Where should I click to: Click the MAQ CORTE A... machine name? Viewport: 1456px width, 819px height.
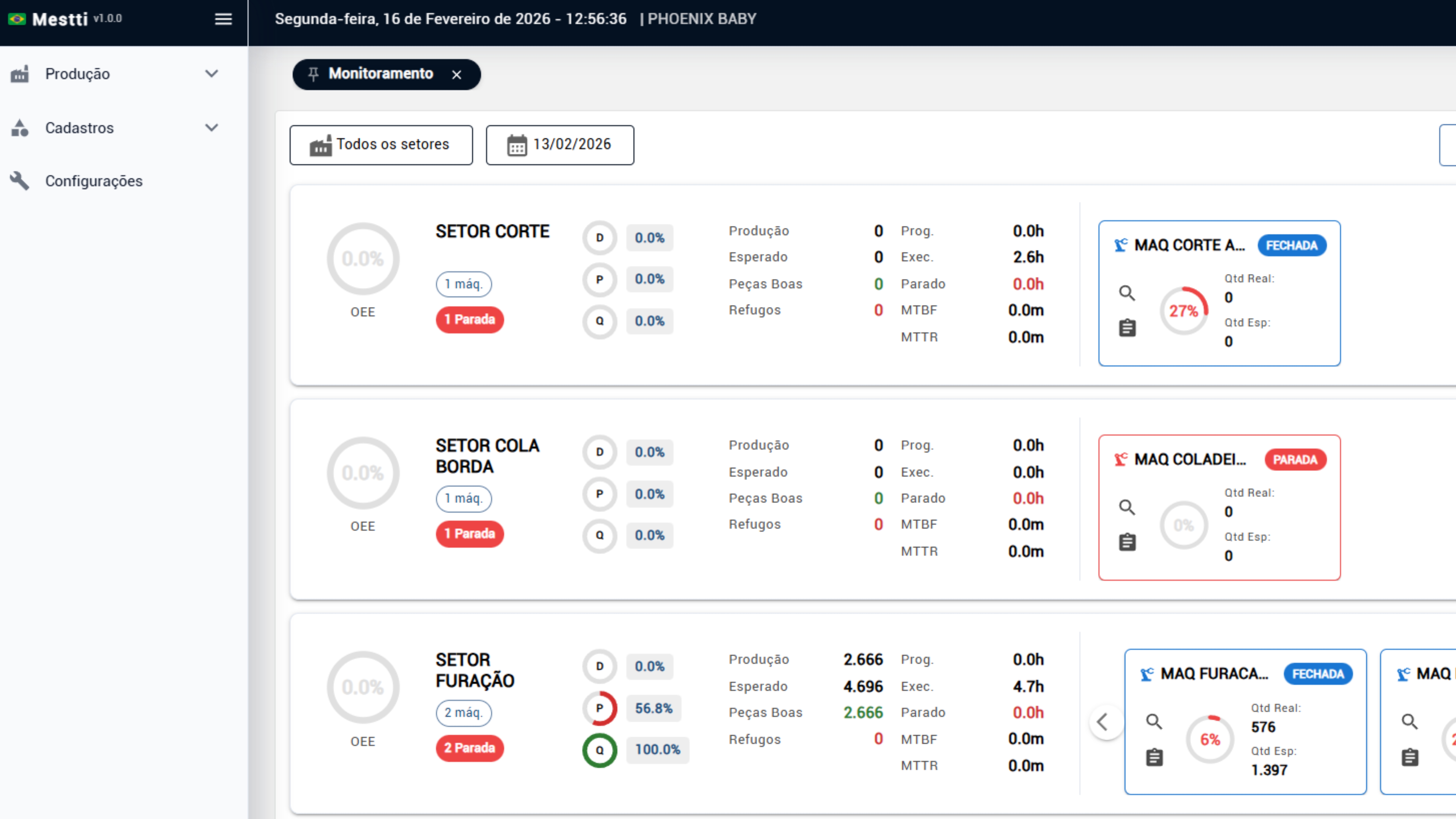1190,245
